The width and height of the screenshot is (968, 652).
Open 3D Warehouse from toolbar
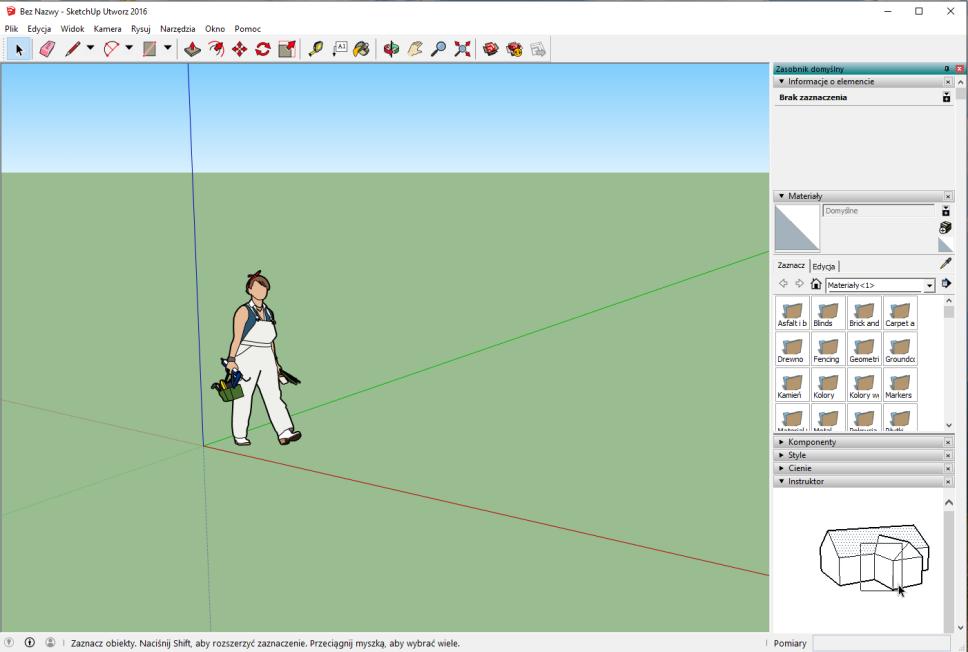coord(491,49)
